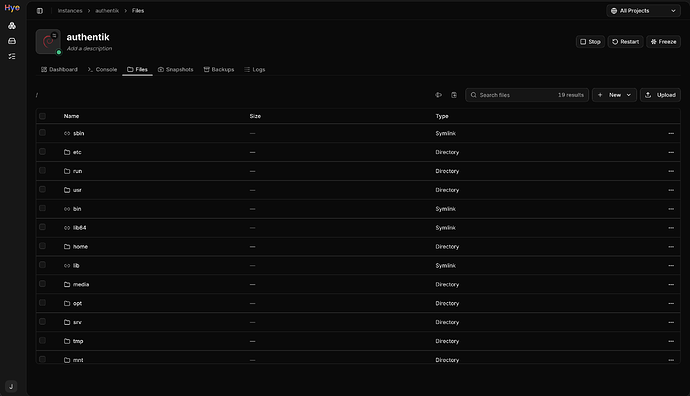Image resolution: width=690 pixels, height=396 pixels.
Task: Click the Search files field
Action: (527, 95)
